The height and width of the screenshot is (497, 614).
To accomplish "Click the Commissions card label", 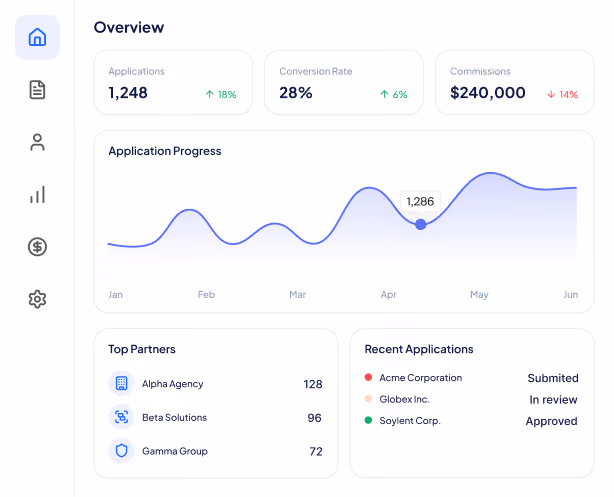I will click(480, 71).
